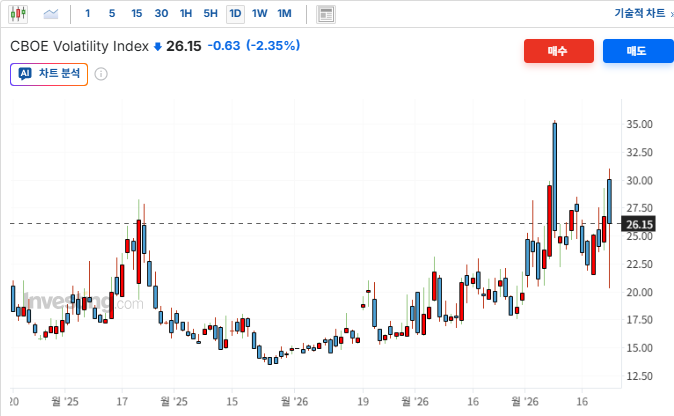Select the candlestick chart type icon
The width and height of the screenshot is (674, 416).
[x=18, y=14]
